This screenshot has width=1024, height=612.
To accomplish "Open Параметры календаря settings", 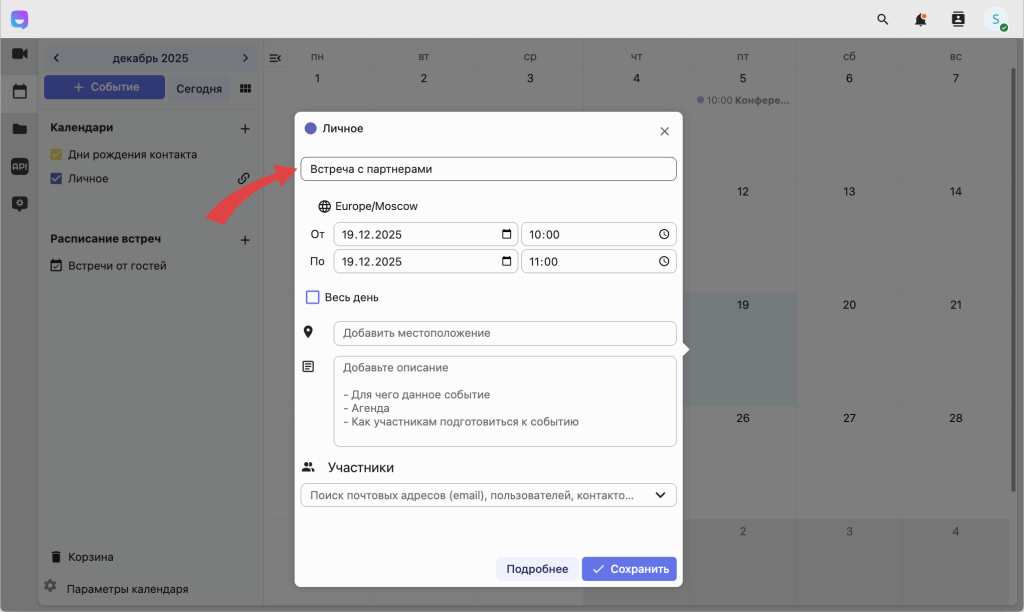I will pos(126,589).
